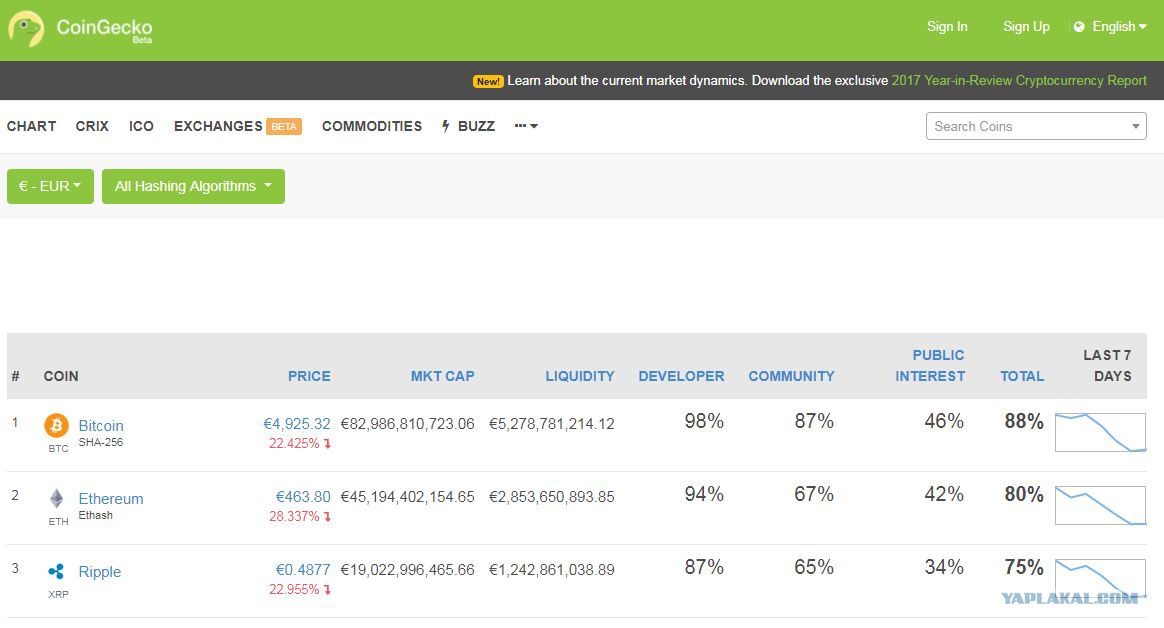This screenshot has width=1164, height=628.
Task: Sort by the DEVELOPER column header
Action: coord(681,376)
